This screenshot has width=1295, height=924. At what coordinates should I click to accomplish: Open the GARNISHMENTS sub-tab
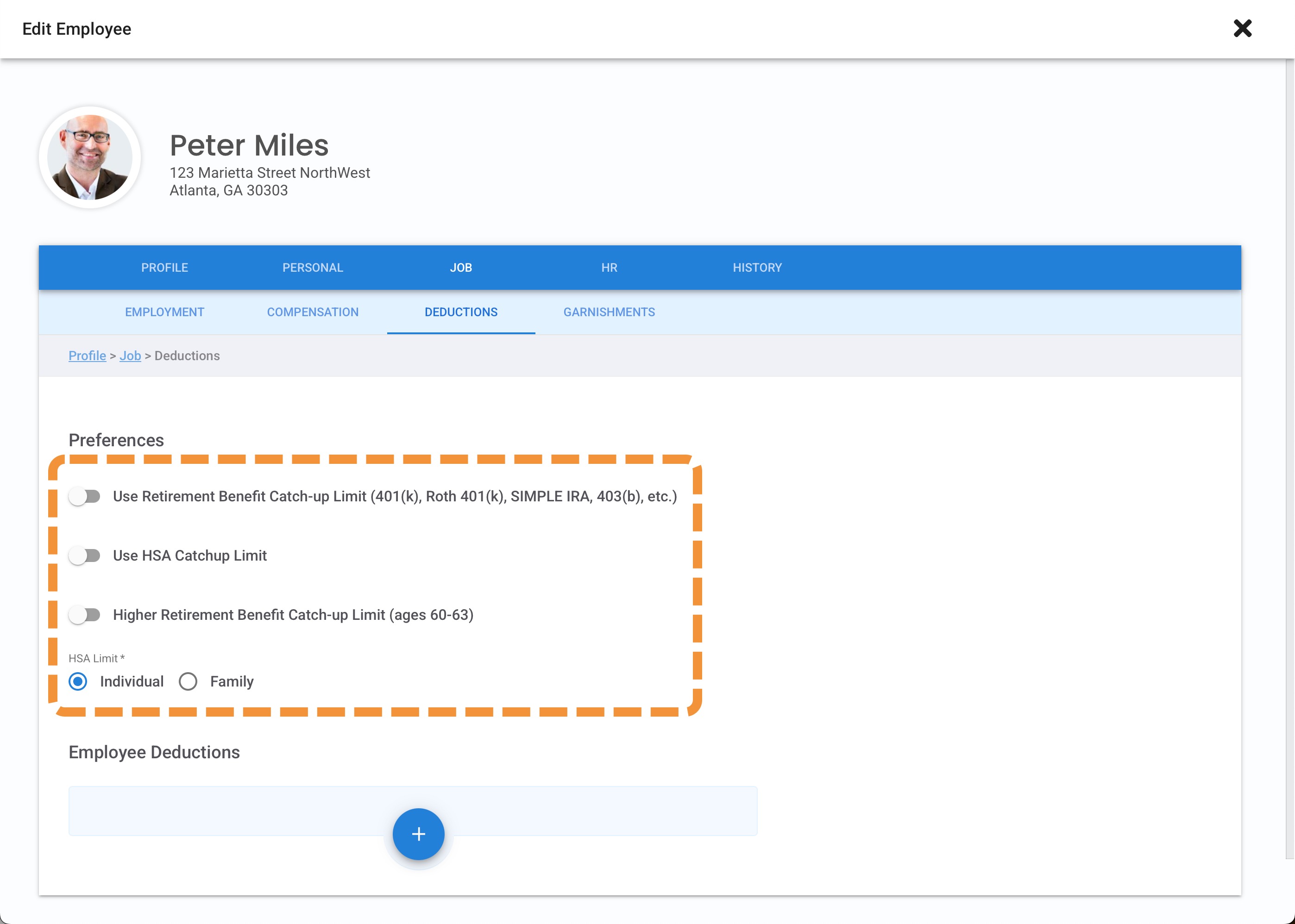[x=609, y=312]
